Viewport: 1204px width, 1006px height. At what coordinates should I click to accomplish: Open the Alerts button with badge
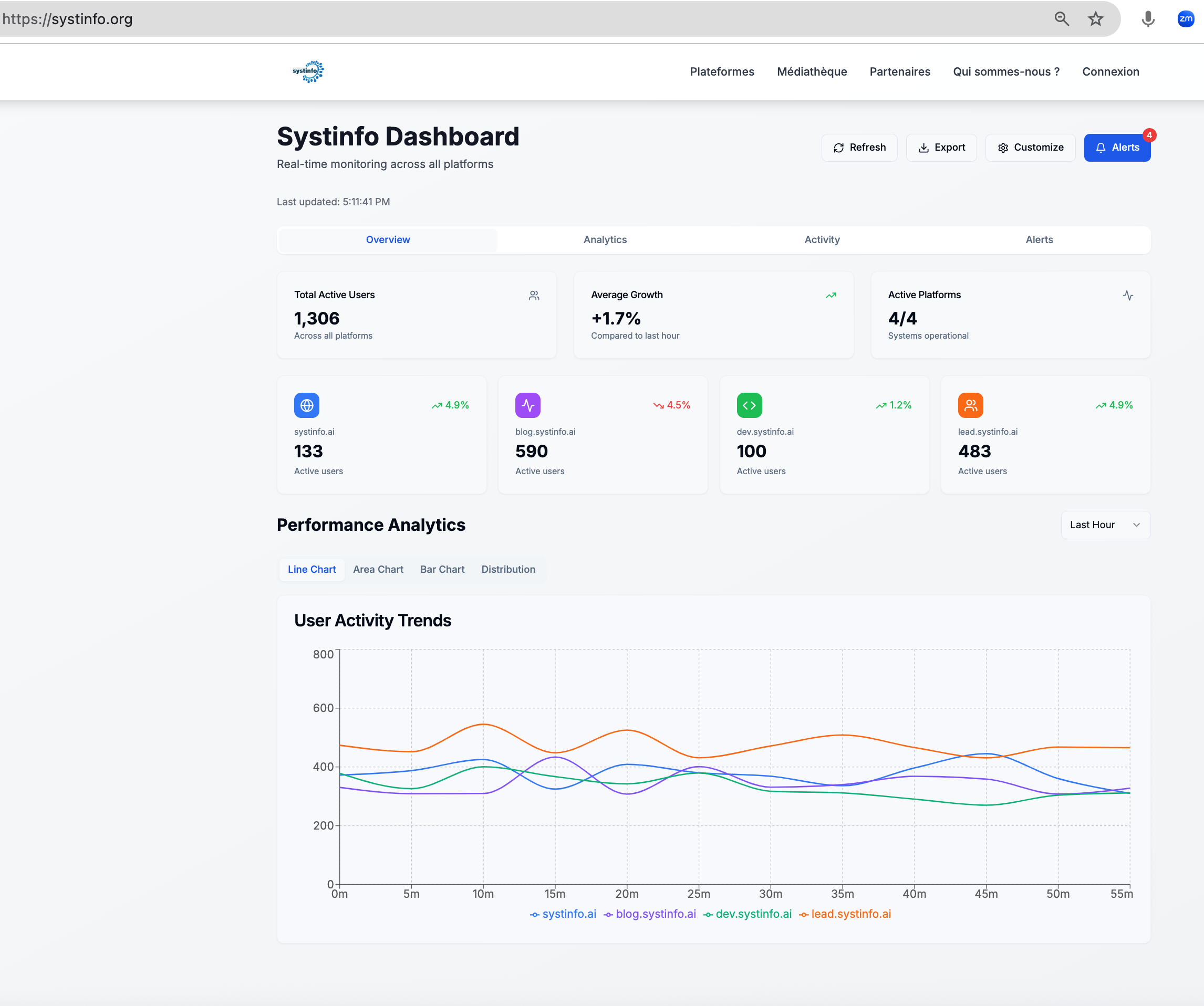(x=1116, y=148)
